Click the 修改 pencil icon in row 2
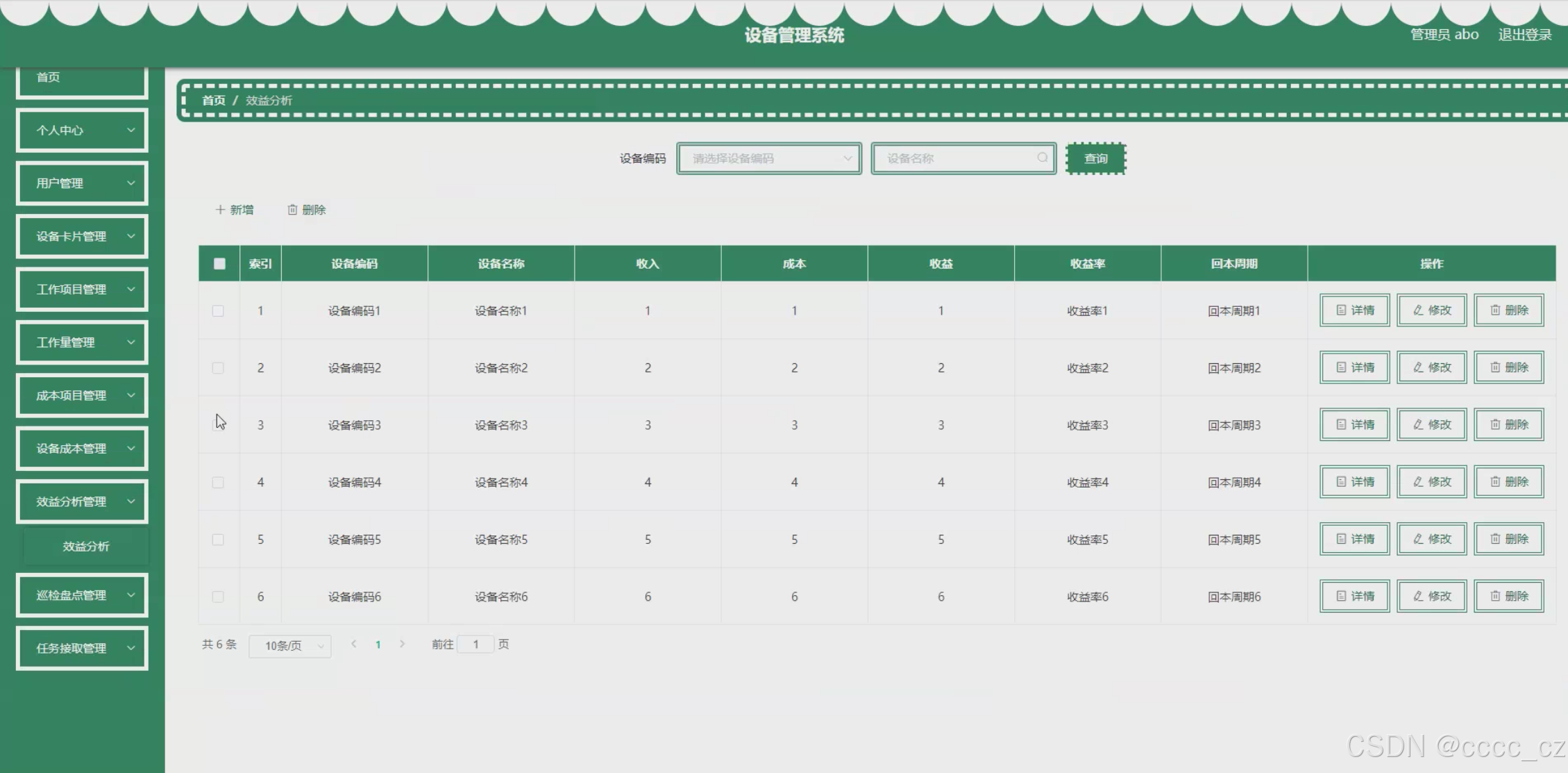The height and width of the screenshot is (773, 1568). point(1418,367)
